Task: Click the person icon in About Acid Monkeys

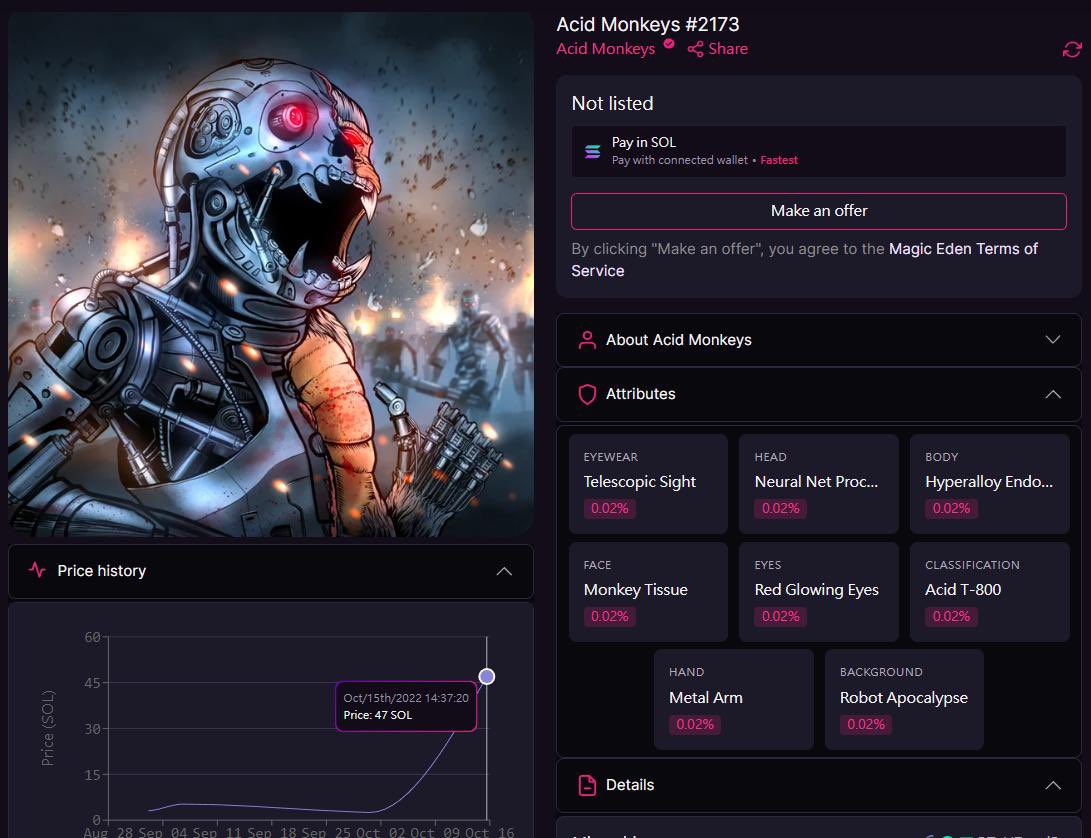Action: coord(587,340)
